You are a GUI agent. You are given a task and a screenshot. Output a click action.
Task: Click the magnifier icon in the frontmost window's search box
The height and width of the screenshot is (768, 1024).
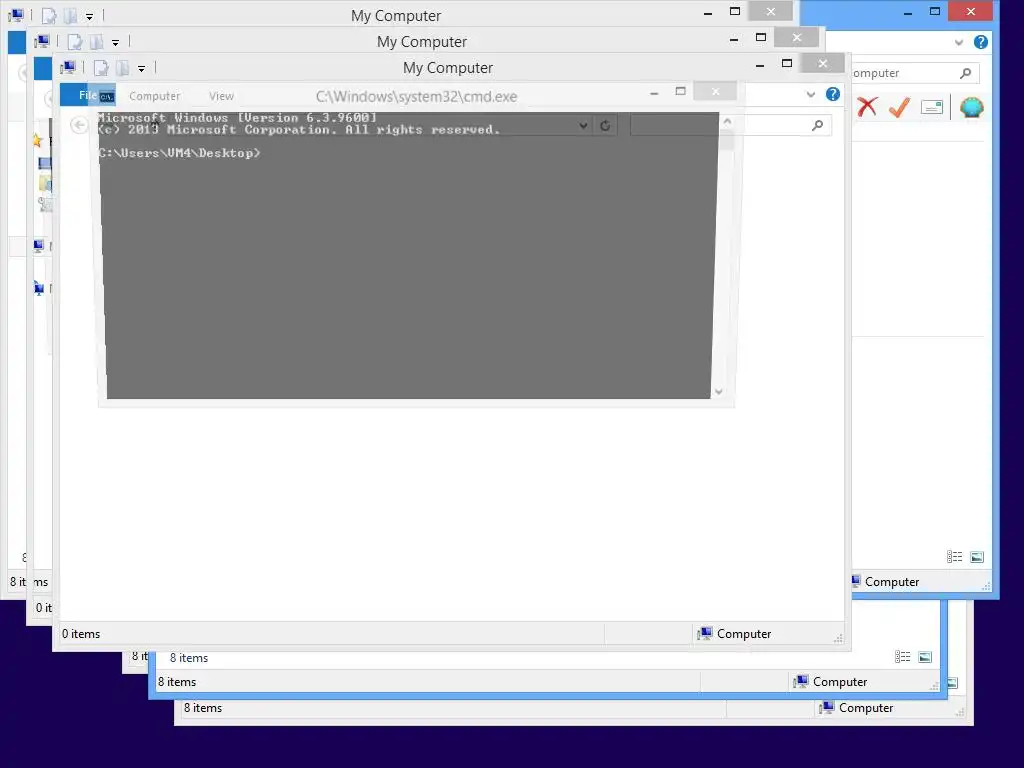817,125
